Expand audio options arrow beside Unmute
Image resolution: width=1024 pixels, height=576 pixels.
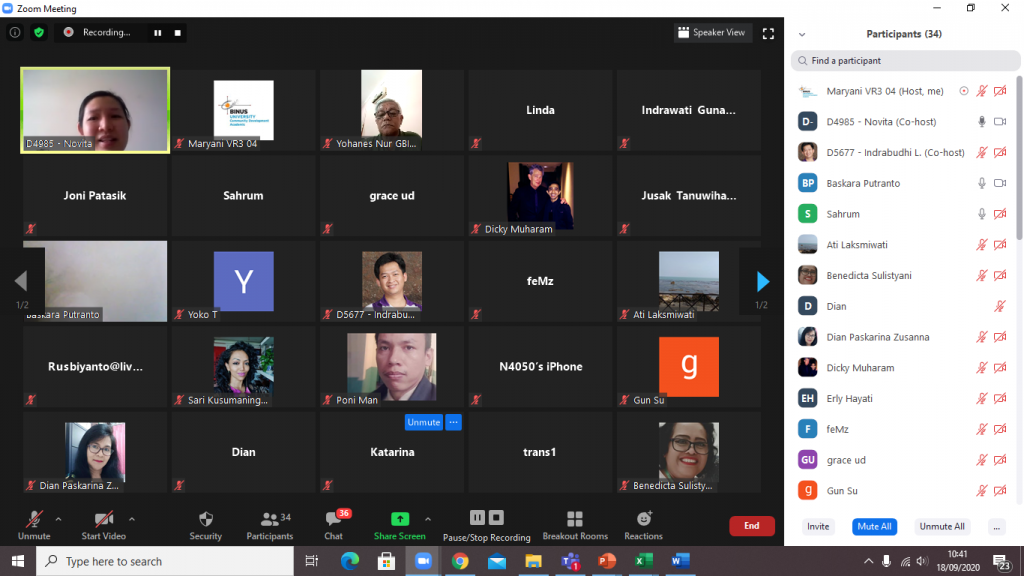pos(58,519)
